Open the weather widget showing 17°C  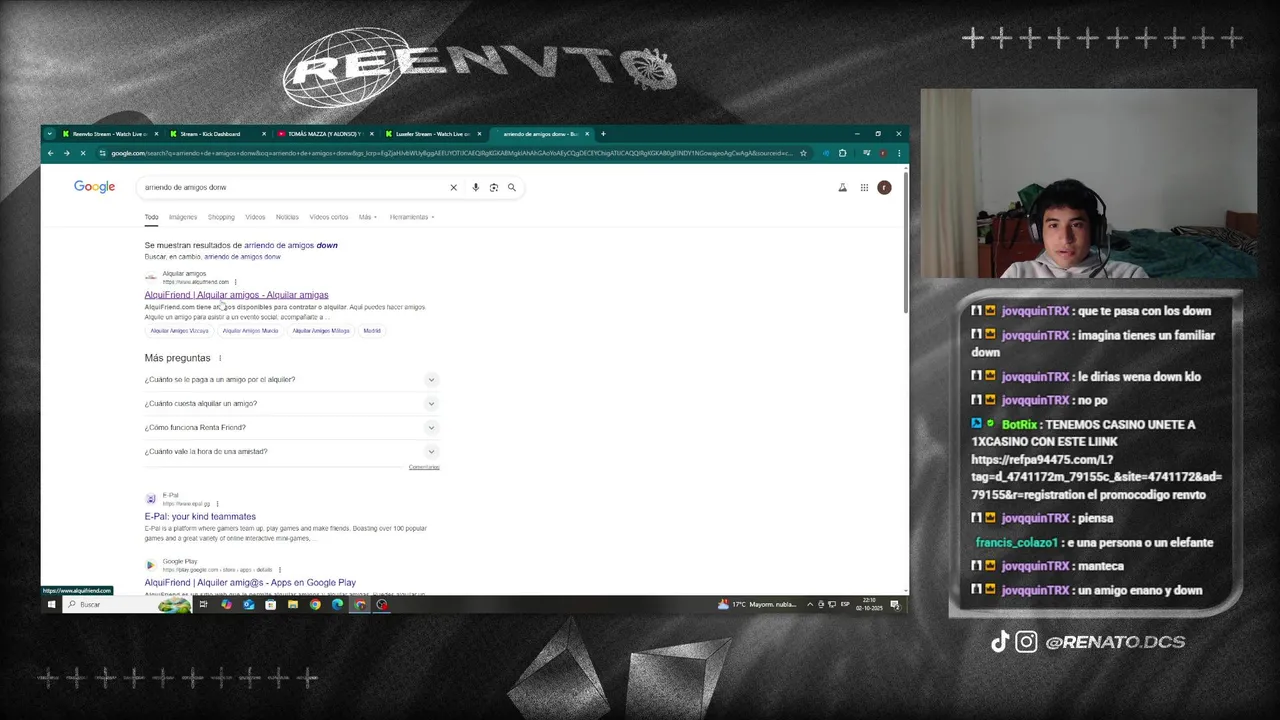click(755, 604)
